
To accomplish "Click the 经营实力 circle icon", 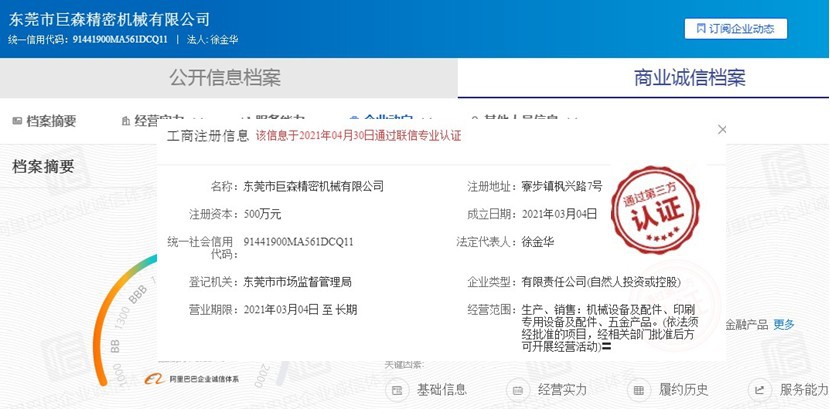I will click(521, 389).
